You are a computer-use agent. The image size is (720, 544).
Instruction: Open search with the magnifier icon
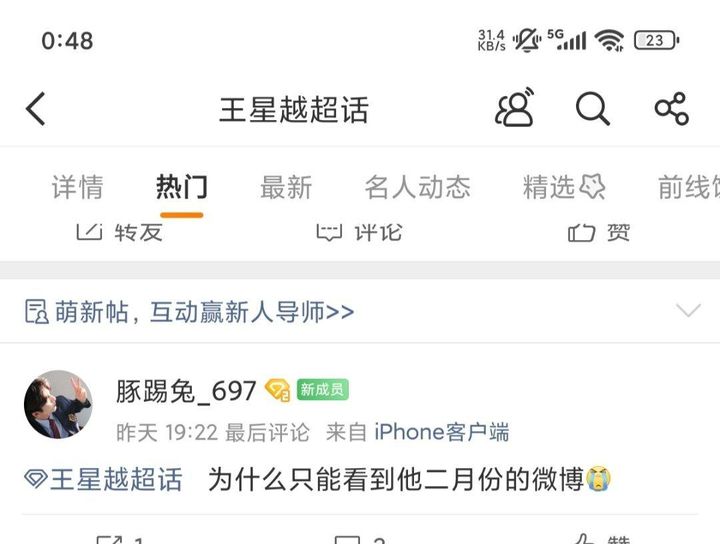[x=592, y=109]
